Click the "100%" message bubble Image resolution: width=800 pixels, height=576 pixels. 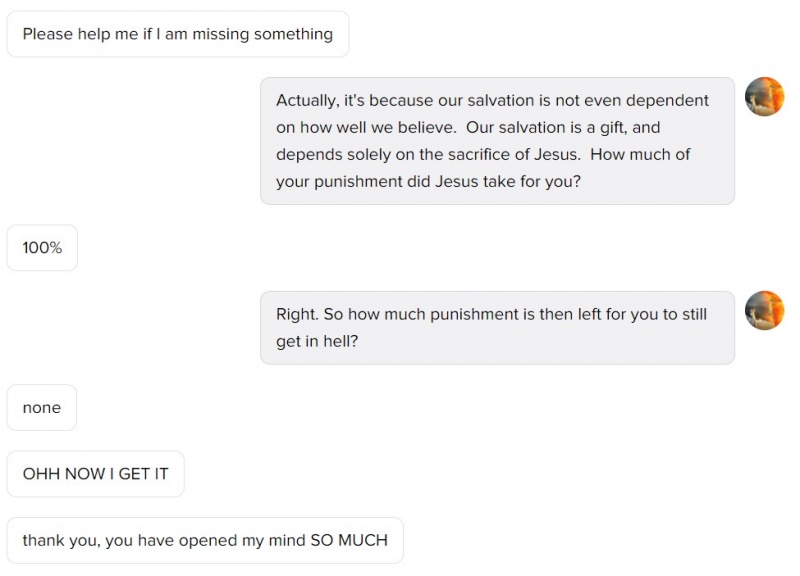coord(42,248)
